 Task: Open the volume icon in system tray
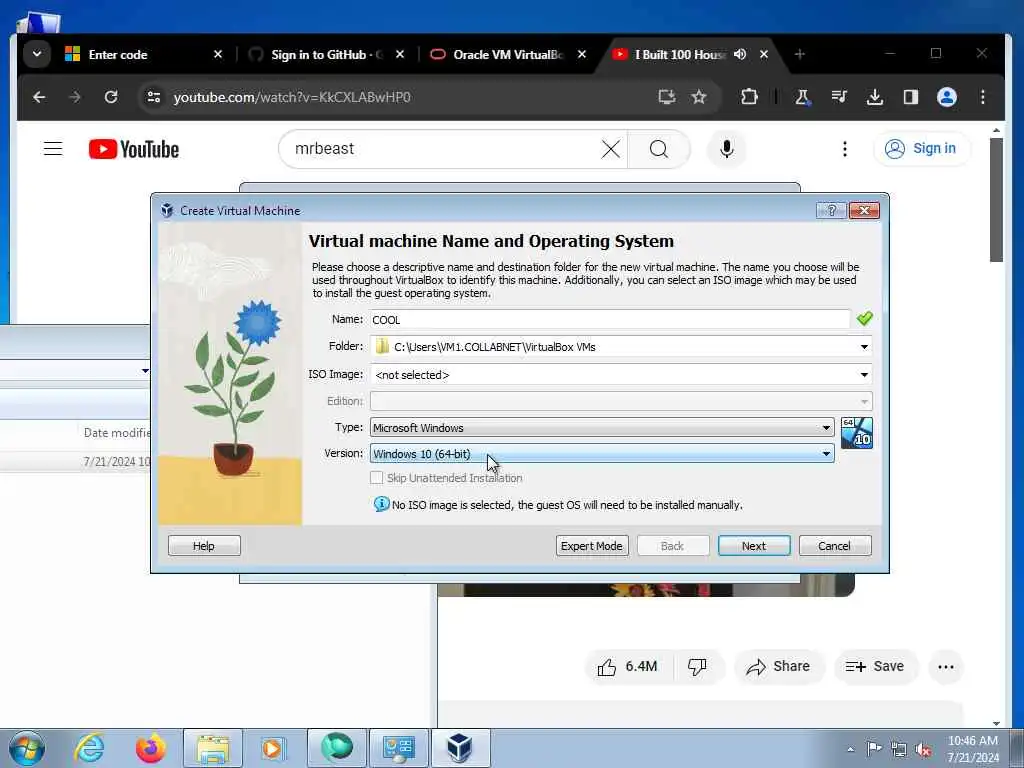[923, 749]
